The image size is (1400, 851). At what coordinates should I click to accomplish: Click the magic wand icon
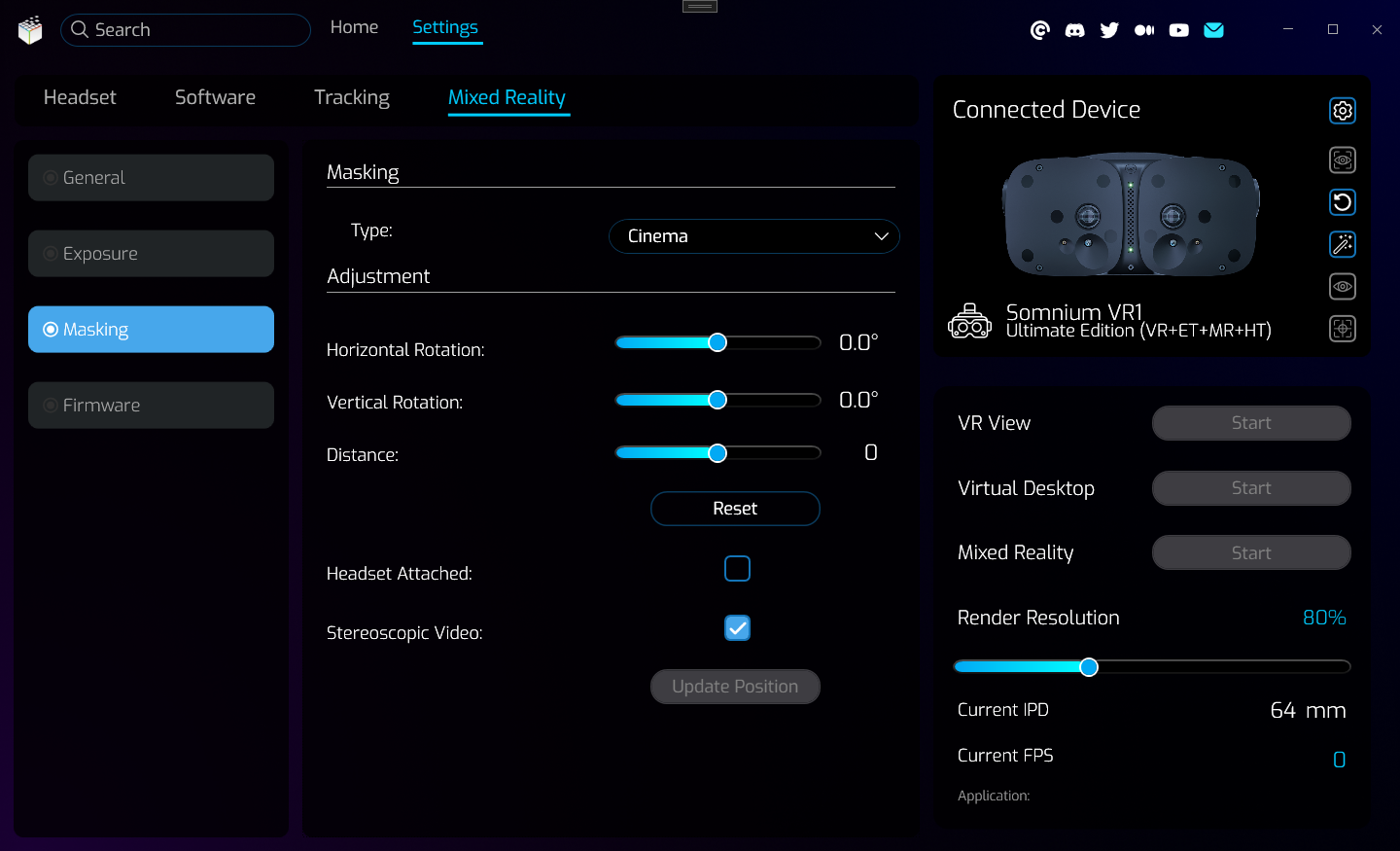click(1343, 244)
